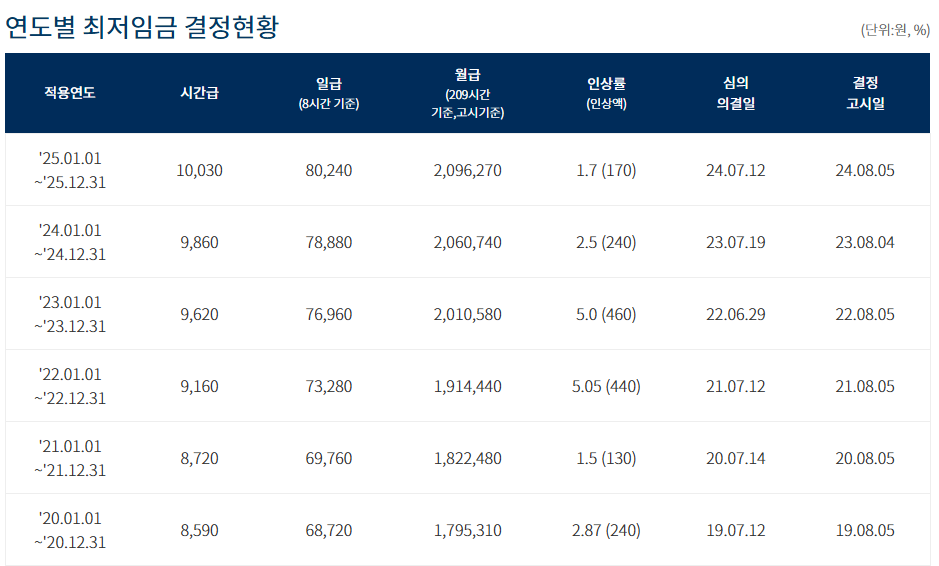Select the 2.87 (240) increase rate cell
The image size is (939, 566).
606,530
